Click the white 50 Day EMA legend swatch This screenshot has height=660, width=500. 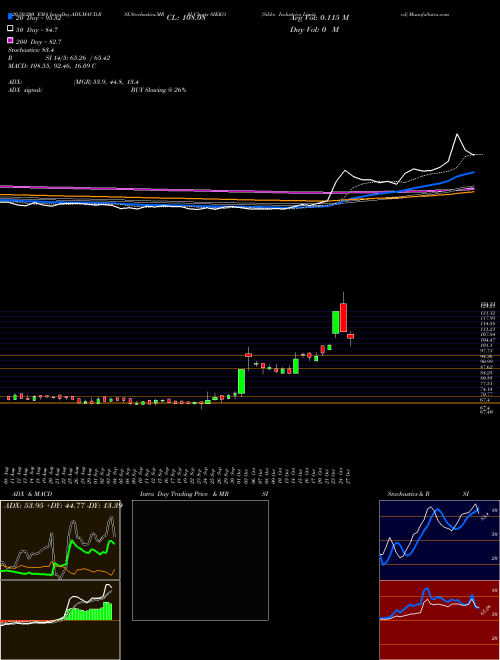[x=10, y=29]
